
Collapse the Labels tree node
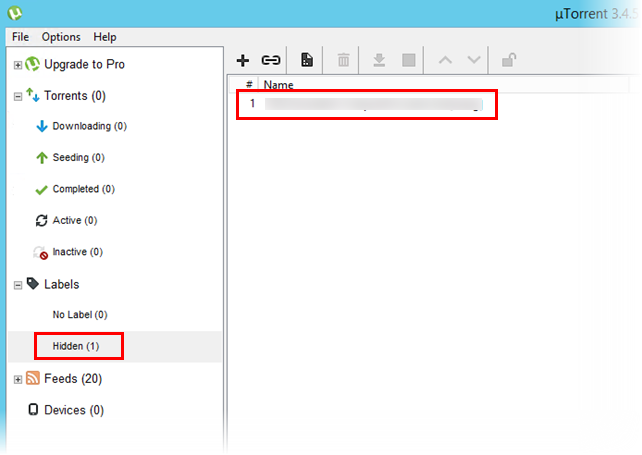(x=18, y=285)
